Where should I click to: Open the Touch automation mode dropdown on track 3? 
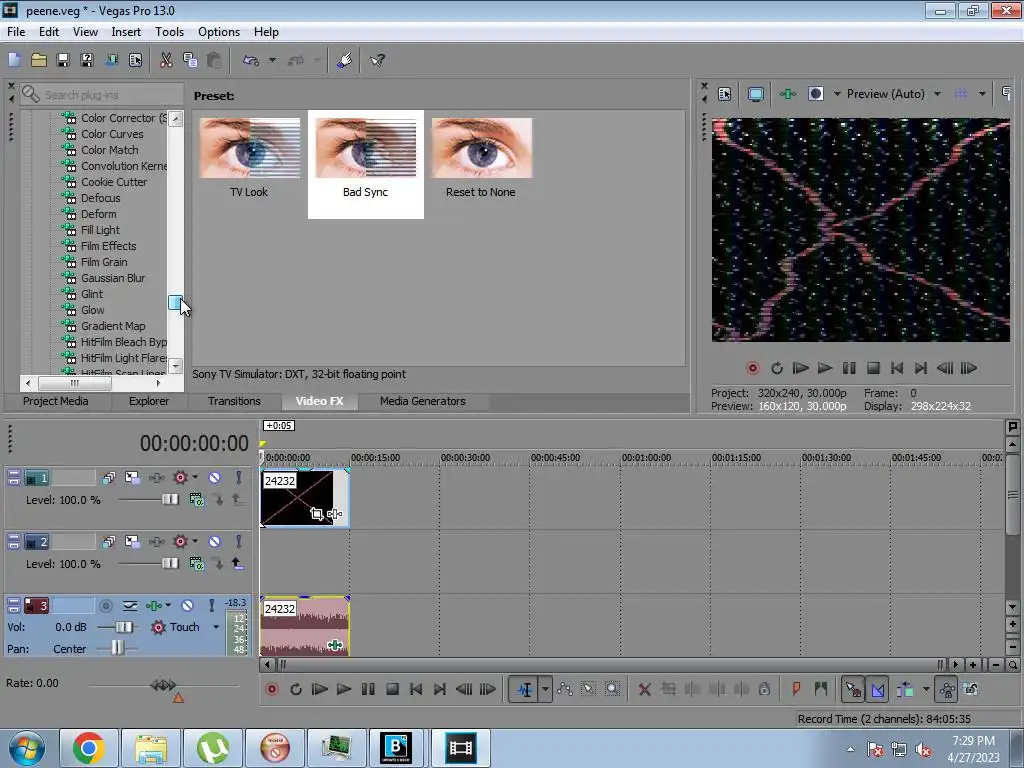[x=216, y=627]
